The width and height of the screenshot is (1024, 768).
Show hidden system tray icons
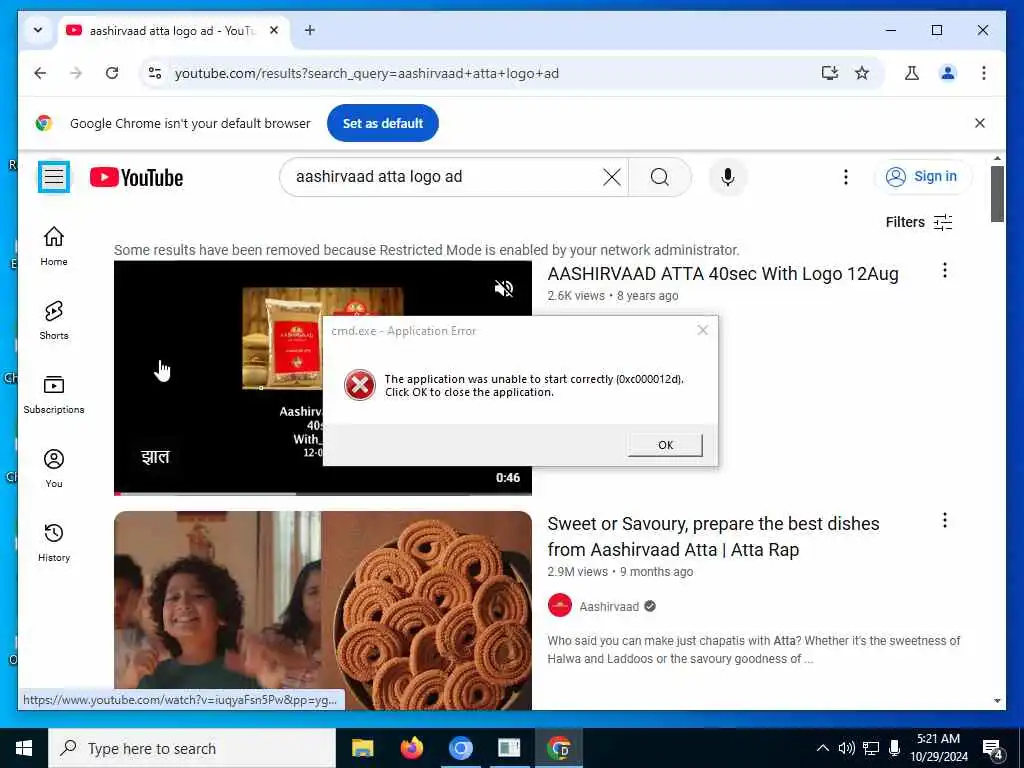[x=823, y=748]
